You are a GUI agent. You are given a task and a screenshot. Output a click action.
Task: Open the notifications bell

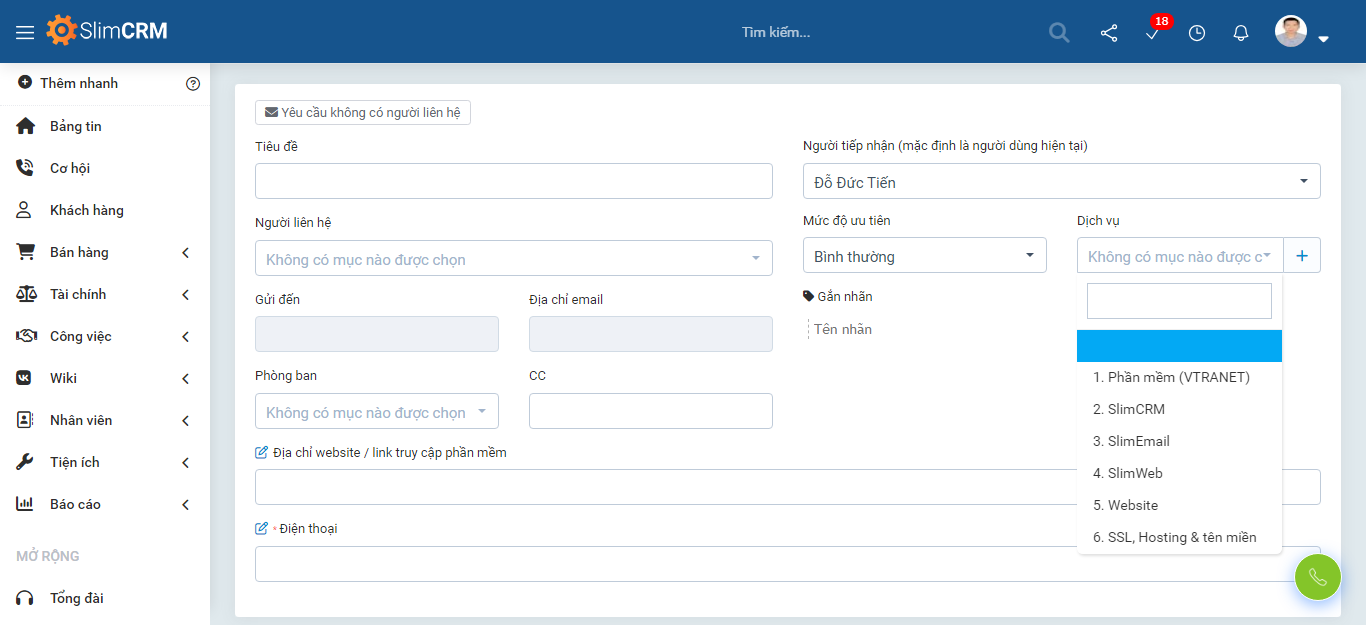pos(1240,33)
